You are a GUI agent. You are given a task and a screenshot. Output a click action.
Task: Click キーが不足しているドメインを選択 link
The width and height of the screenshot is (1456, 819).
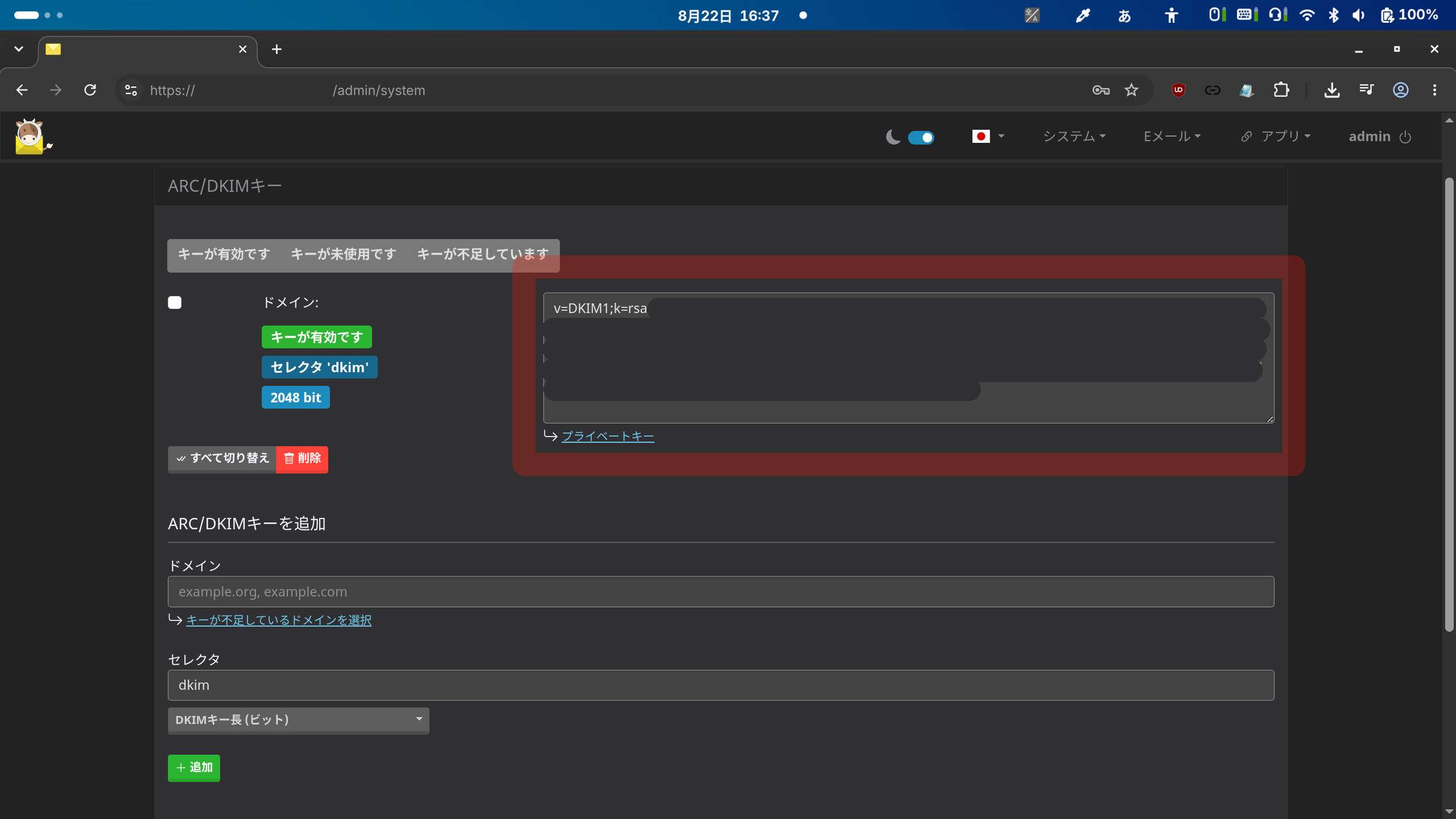pyautogui.click(x=279, y=620)
